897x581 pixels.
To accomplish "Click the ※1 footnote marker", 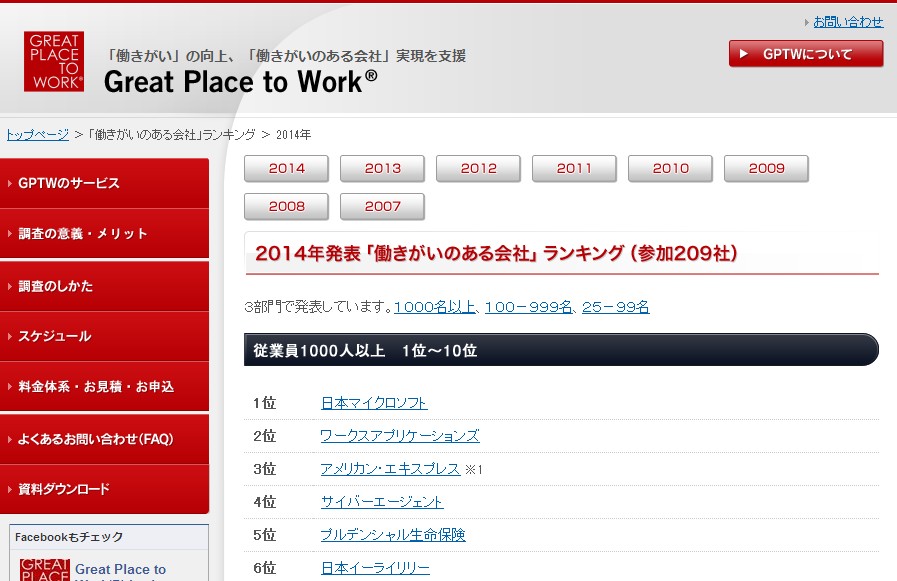I will coord(474,469).
